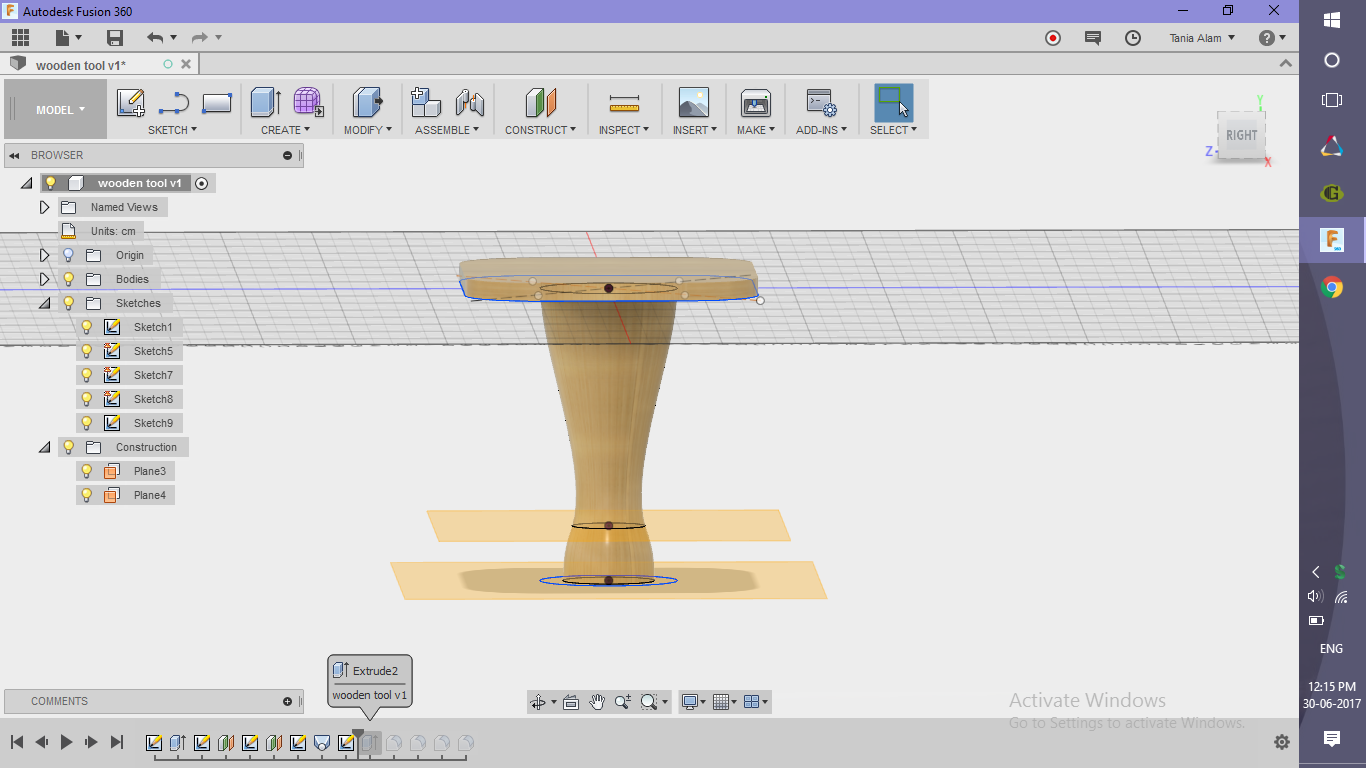The height and width of the screenshot is (768, 1366).
Task: Open the Data Panel grid icon
Action: [x=20, y=38]
